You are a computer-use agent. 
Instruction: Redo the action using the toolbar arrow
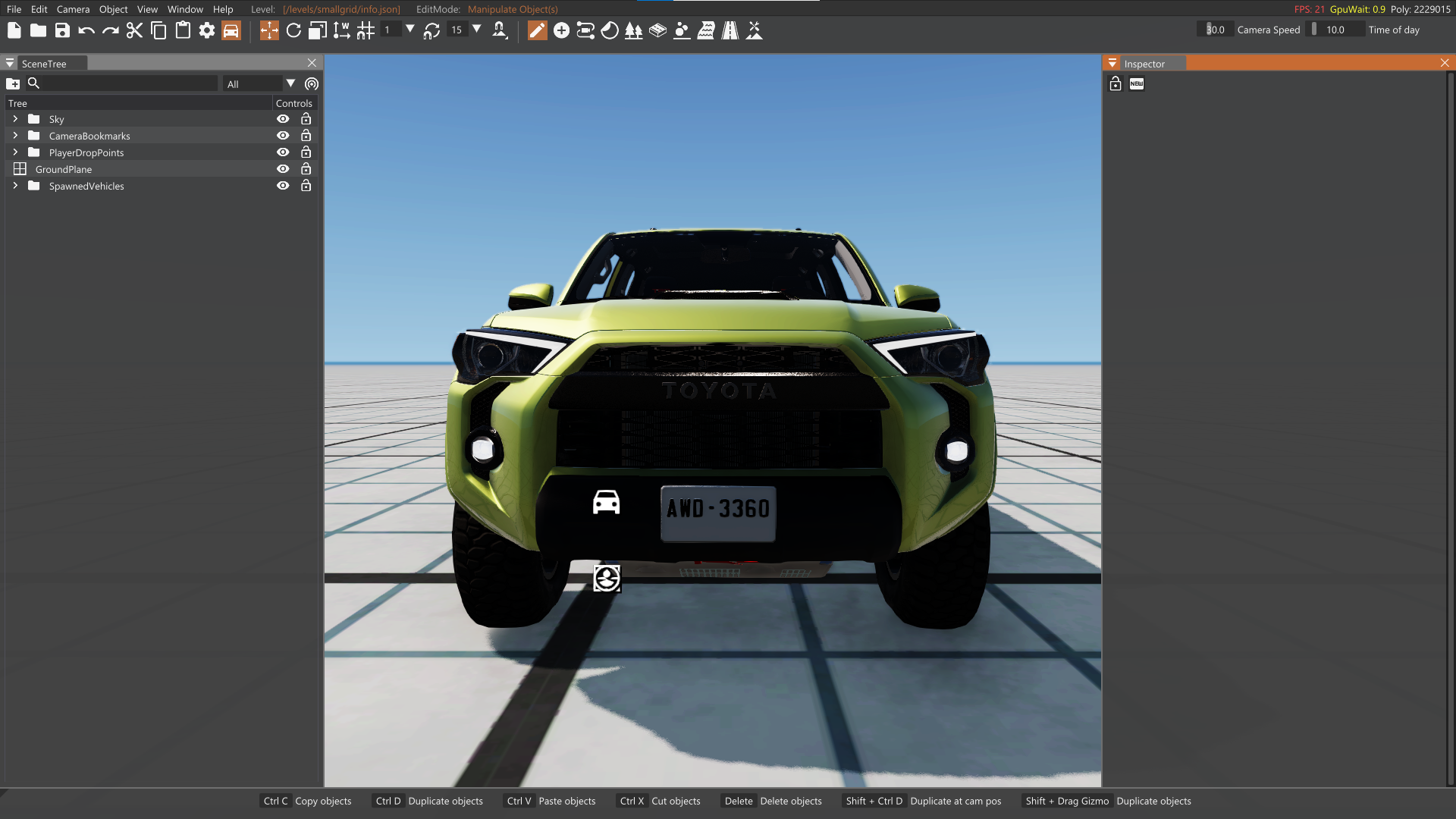click(x=111, y=30)
